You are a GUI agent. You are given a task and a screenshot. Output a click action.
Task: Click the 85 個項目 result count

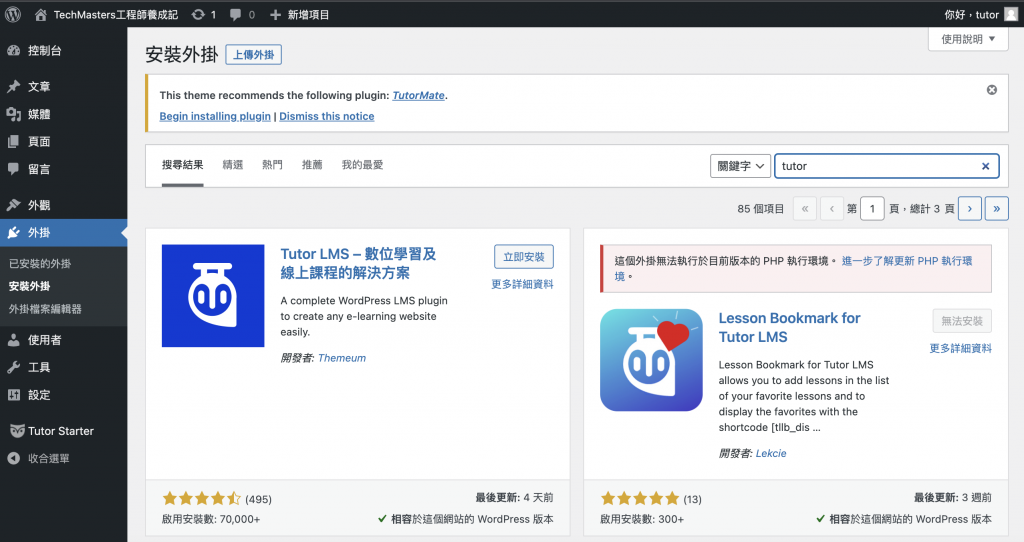[x=760, y=209]
